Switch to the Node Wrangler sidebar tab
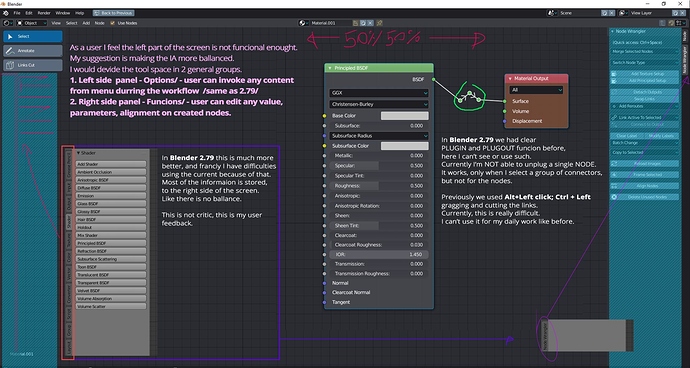690x368 pixels. pyautogui.click(x=685, y=59)
